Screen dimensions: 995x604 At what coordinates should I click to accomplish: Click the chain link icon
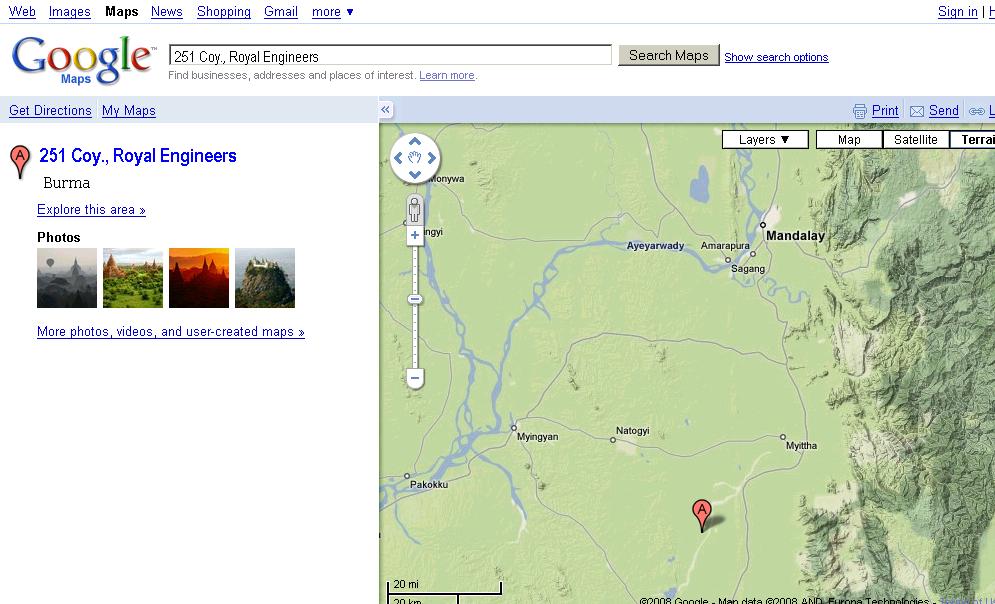coord(977,111)
